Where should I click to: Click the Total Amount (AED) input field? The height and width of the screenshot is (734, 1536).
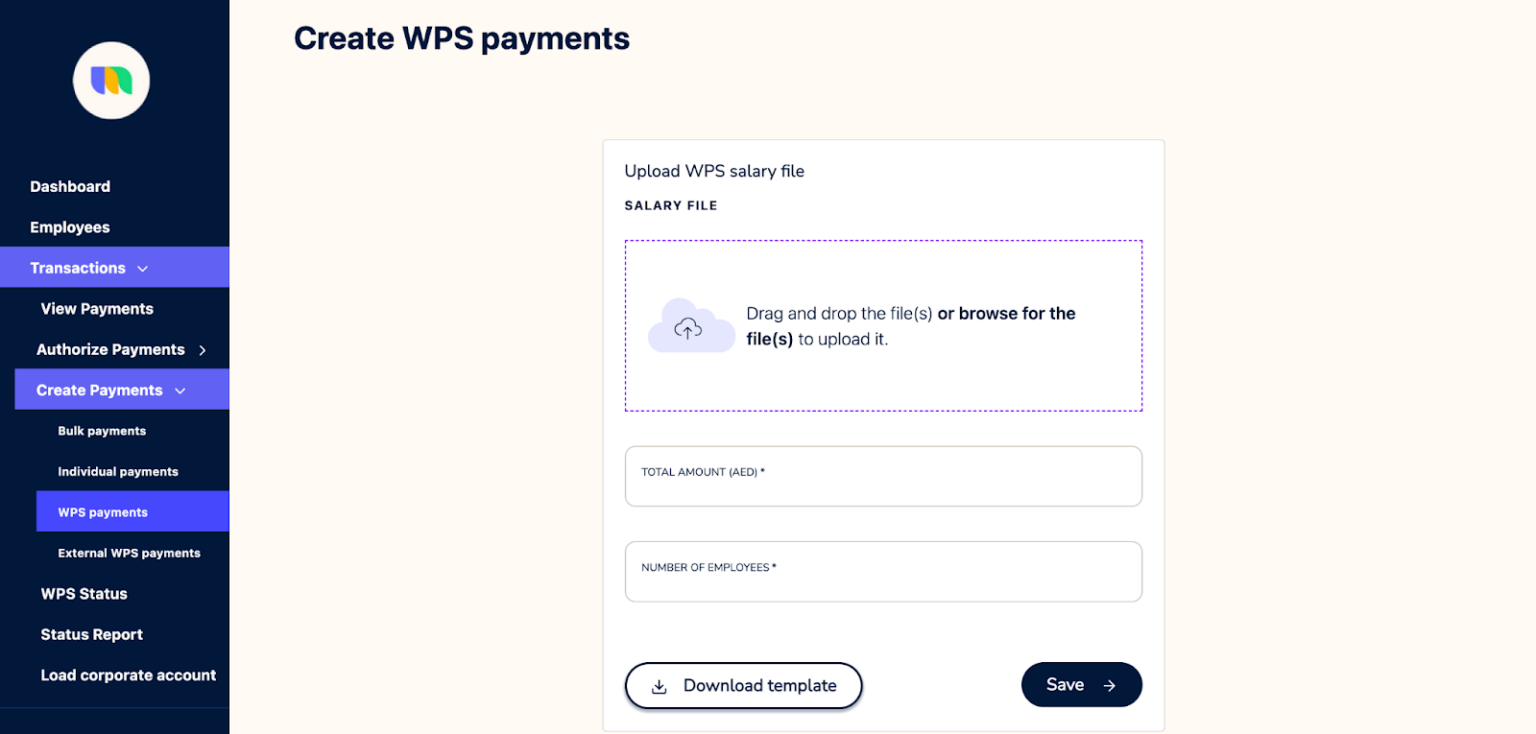pyautogui.click(x=883, y=476)
